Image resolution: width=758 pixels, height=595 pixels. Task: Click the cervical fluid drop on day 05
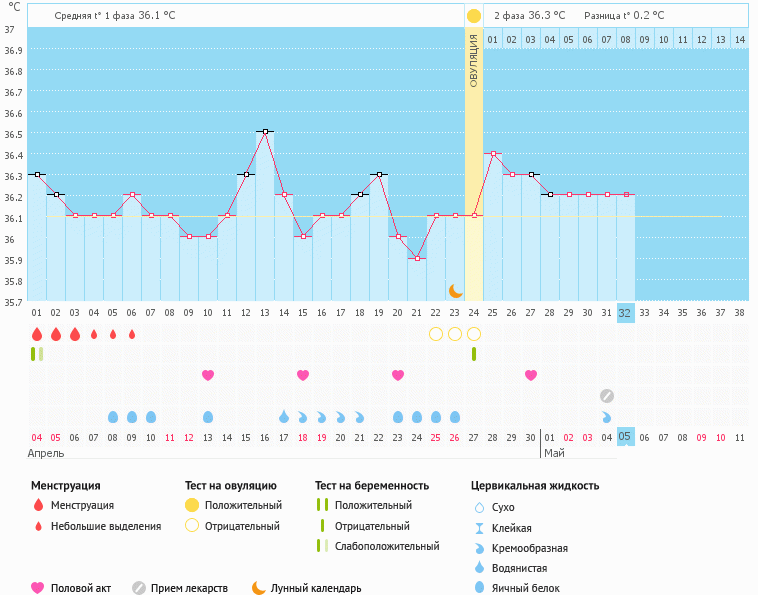coord(113,417)
